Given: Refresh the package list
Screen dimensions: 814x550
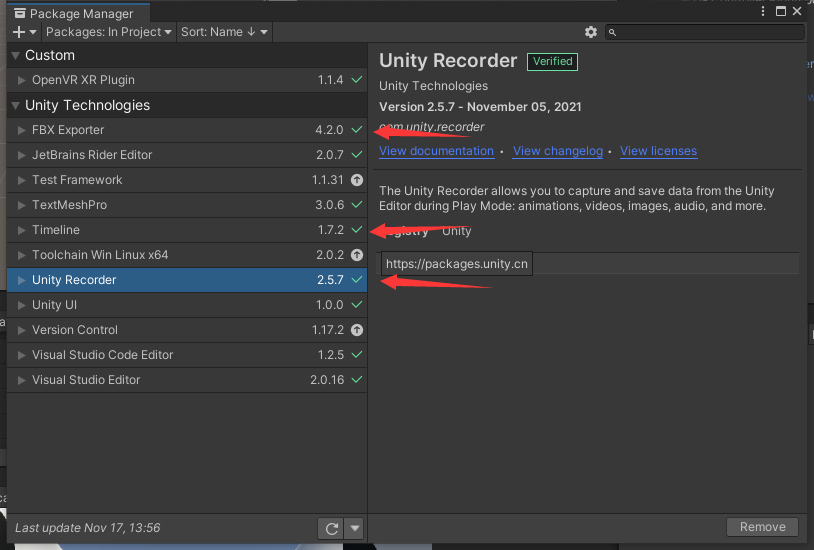Looking at the screenshot, I should [332, 529].
